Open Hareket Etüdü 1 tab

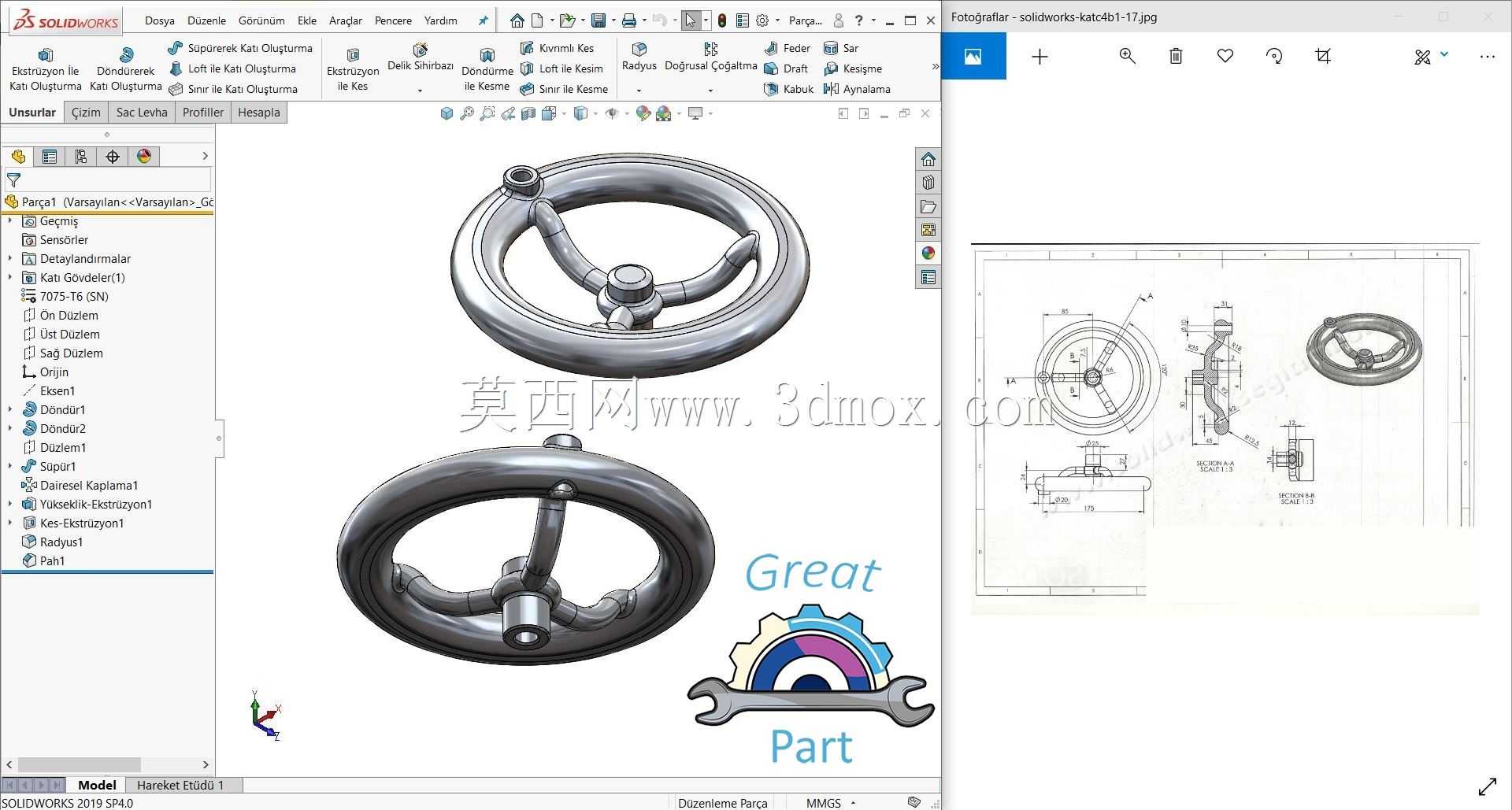tap(180, 785)
